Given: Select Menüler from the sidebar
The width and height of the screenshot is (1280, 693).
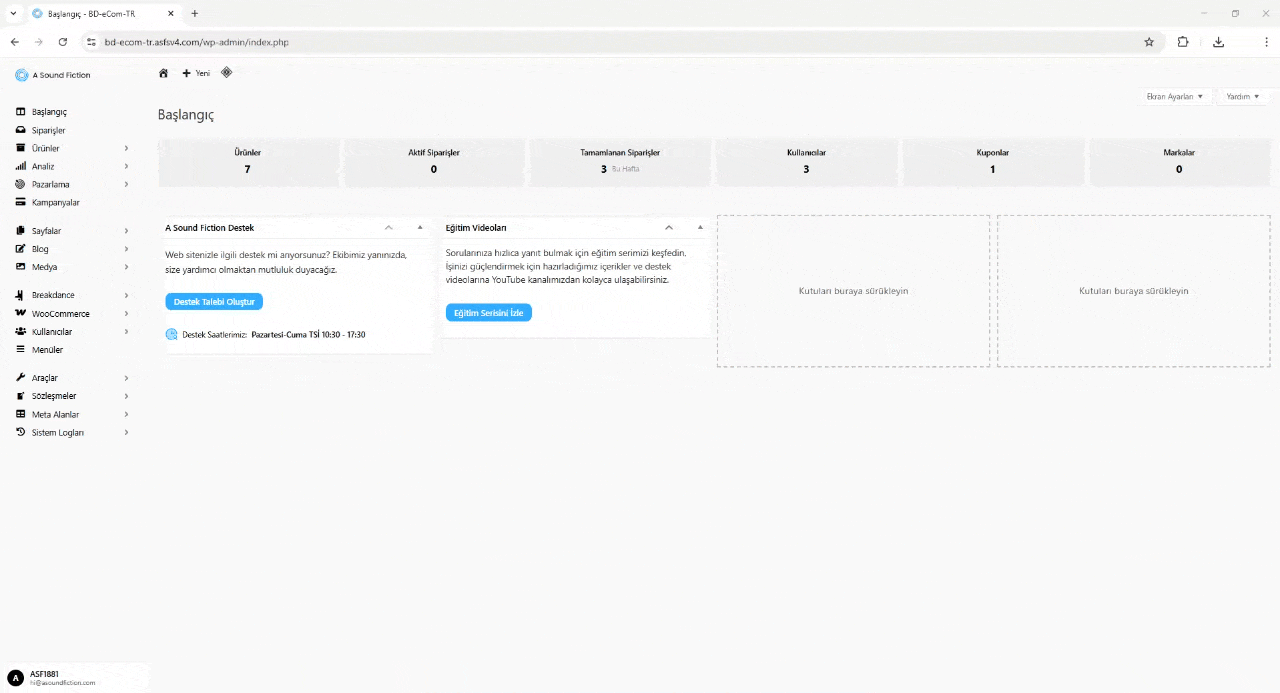Looking at the screenshot, I should point(47,350).
